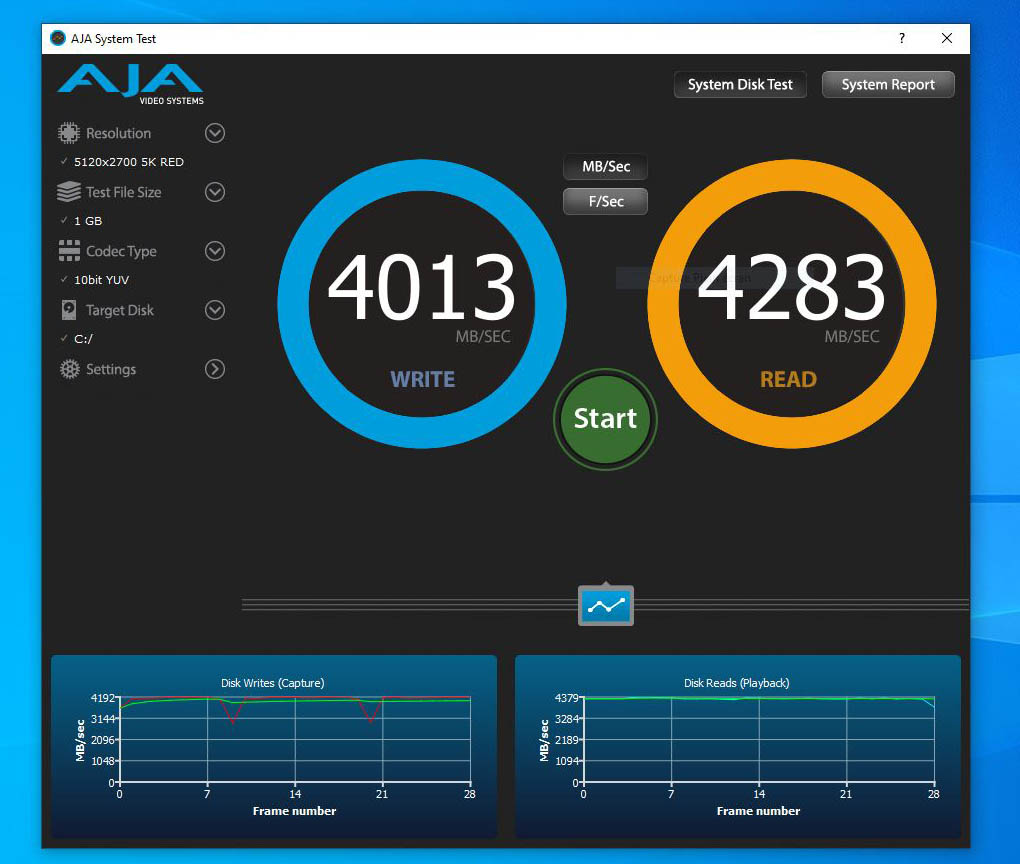Select F/Sec display units
1020x864 pixels.
click(606, 201)
